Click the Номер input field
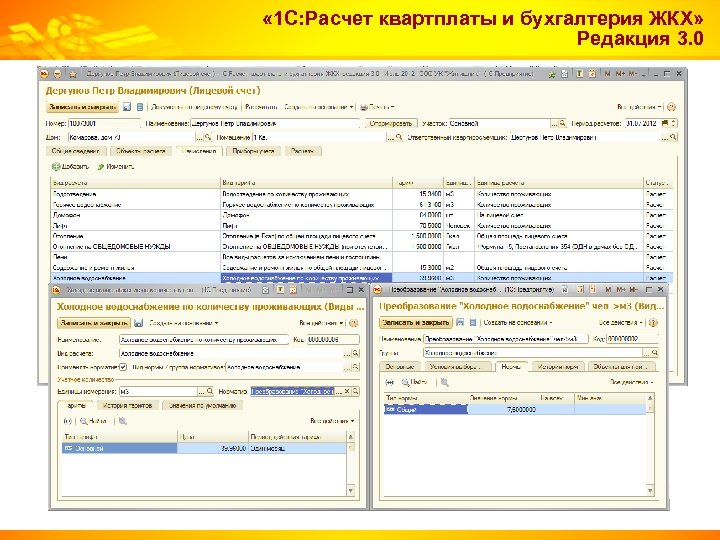Screen dimensions: 720x540 click(x=104, y=124)
